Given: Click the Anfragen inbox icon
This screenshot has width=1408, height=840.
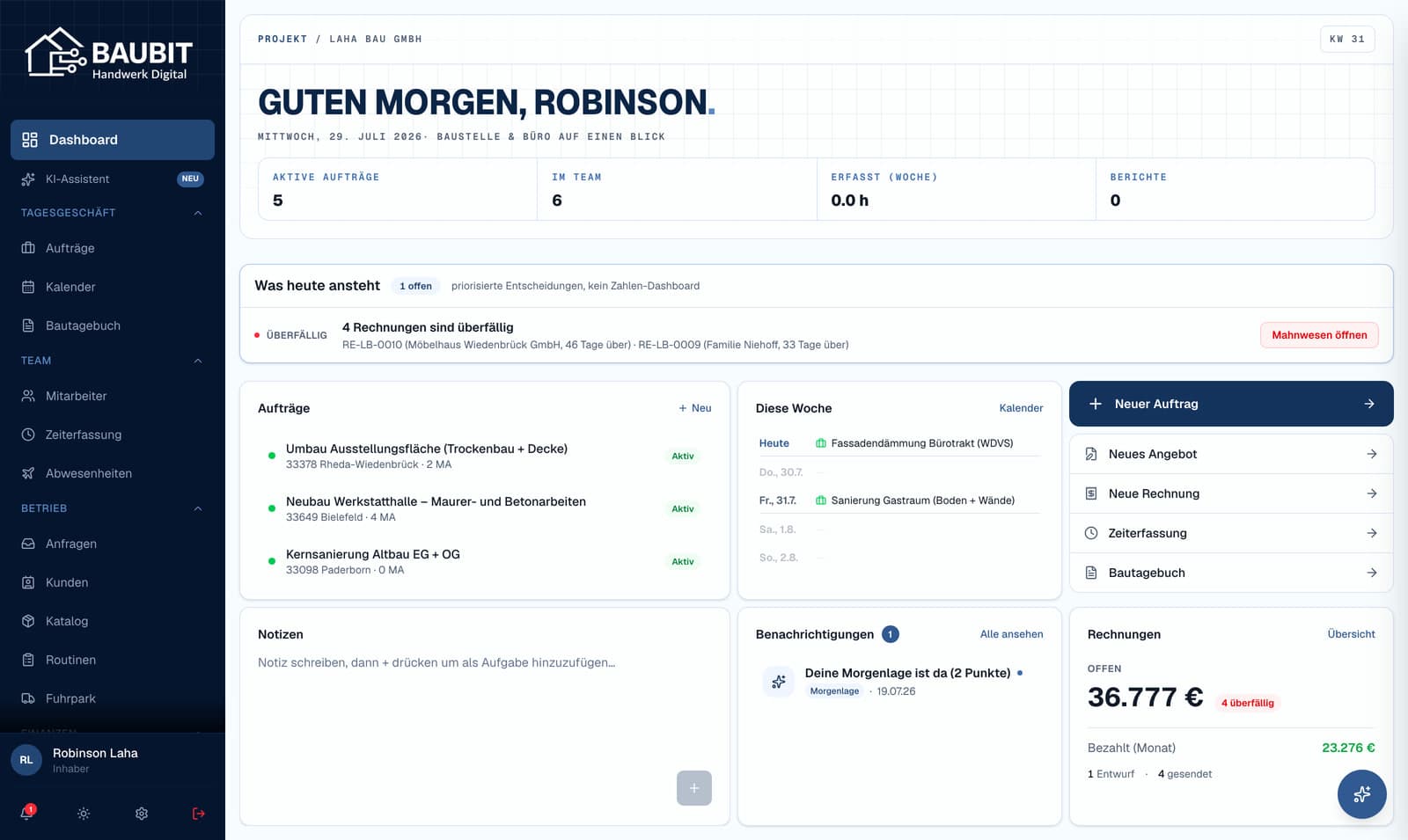Looking at the screenshot, I should [x=28, y=544].
